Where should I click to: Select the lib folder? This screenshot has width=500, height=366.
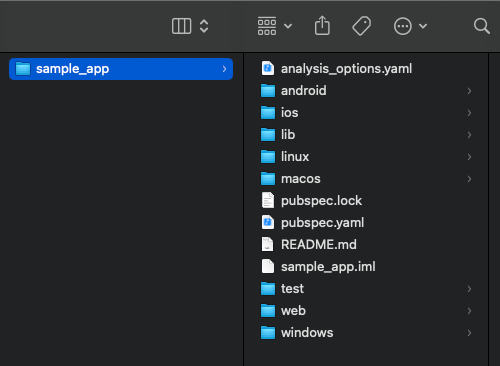click(x=365, y=135)
